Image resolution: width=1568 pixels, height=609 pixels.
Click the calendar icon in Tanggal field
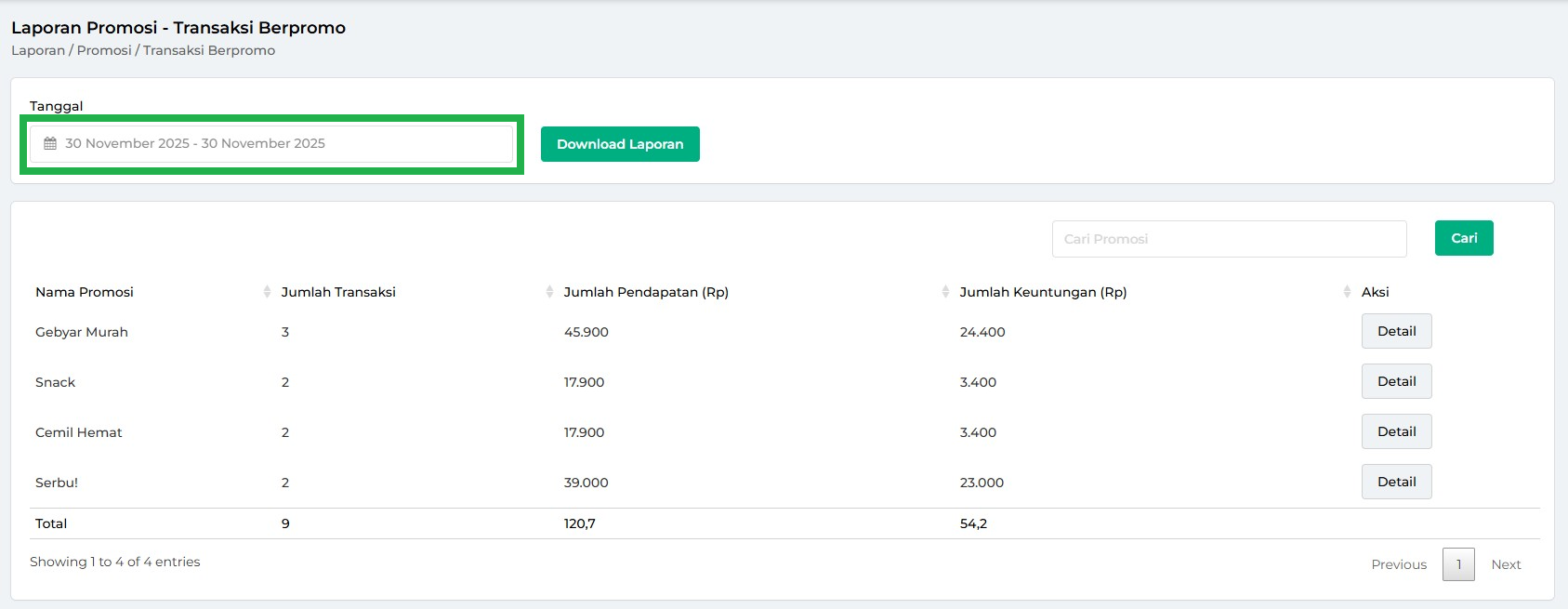[50, 144]
